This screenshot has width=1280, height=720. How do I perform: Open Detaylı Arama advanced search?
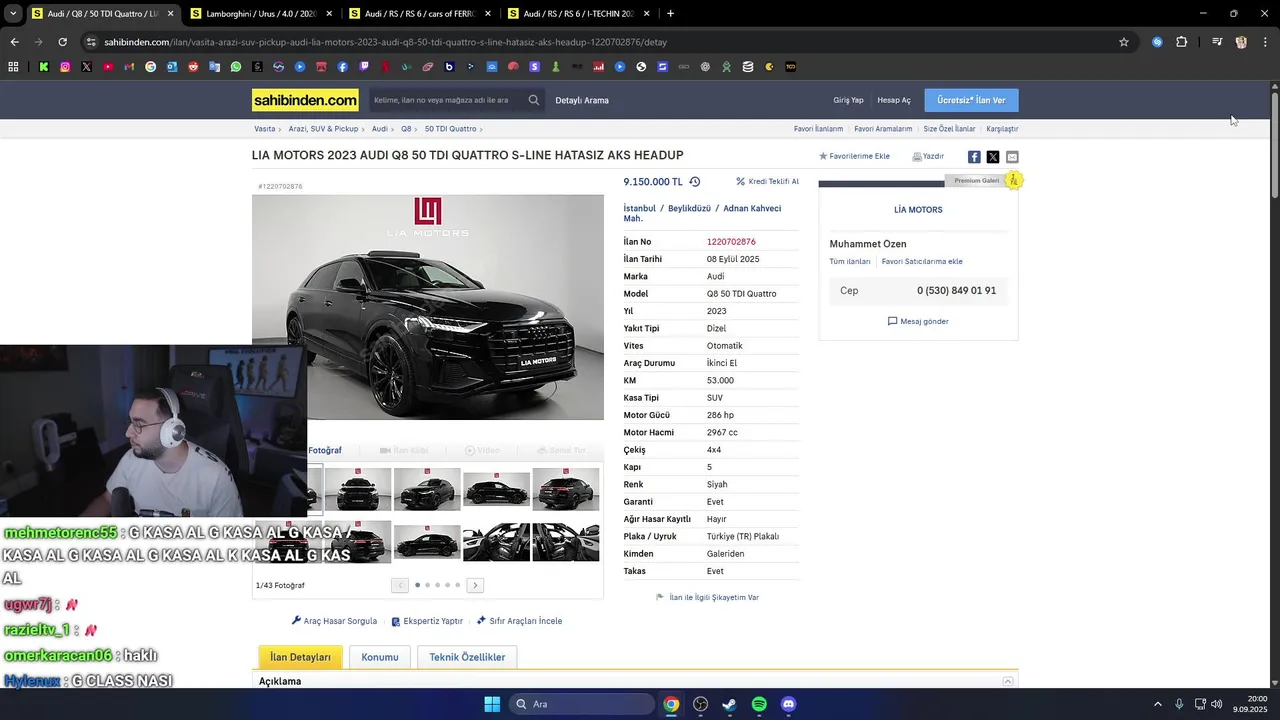tap(582, 100)
